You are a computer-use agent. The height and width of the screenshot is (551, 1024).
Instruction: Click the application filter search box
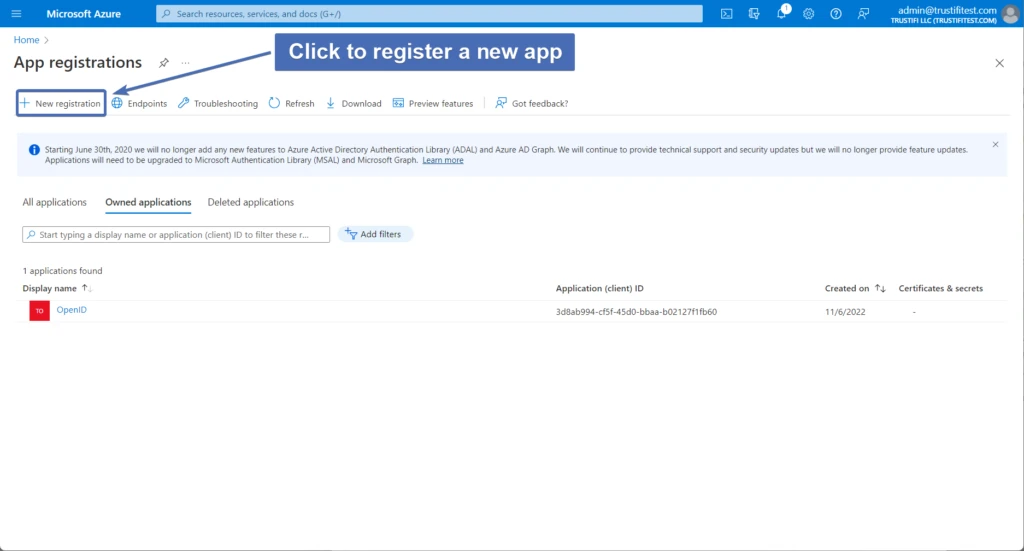pyautogui.click(x=176, y=234)
